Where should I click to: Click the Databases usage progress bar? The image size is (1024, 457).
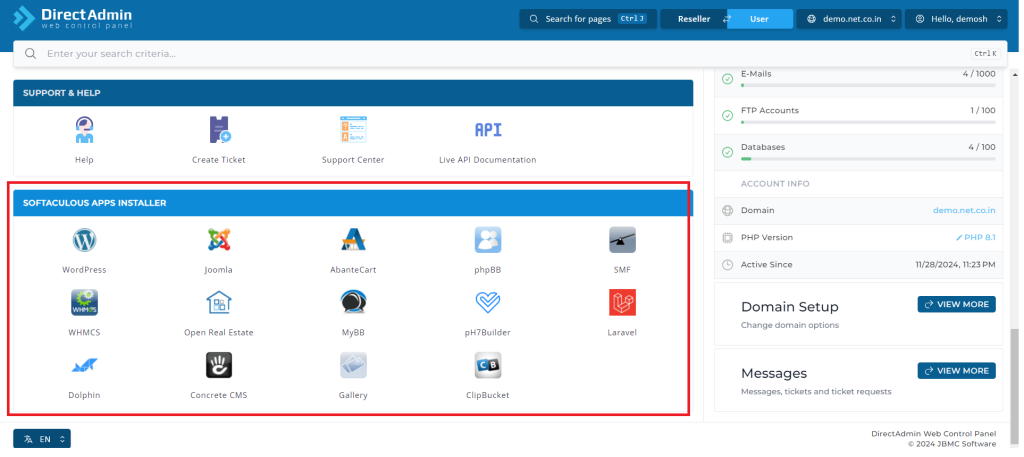868,159
